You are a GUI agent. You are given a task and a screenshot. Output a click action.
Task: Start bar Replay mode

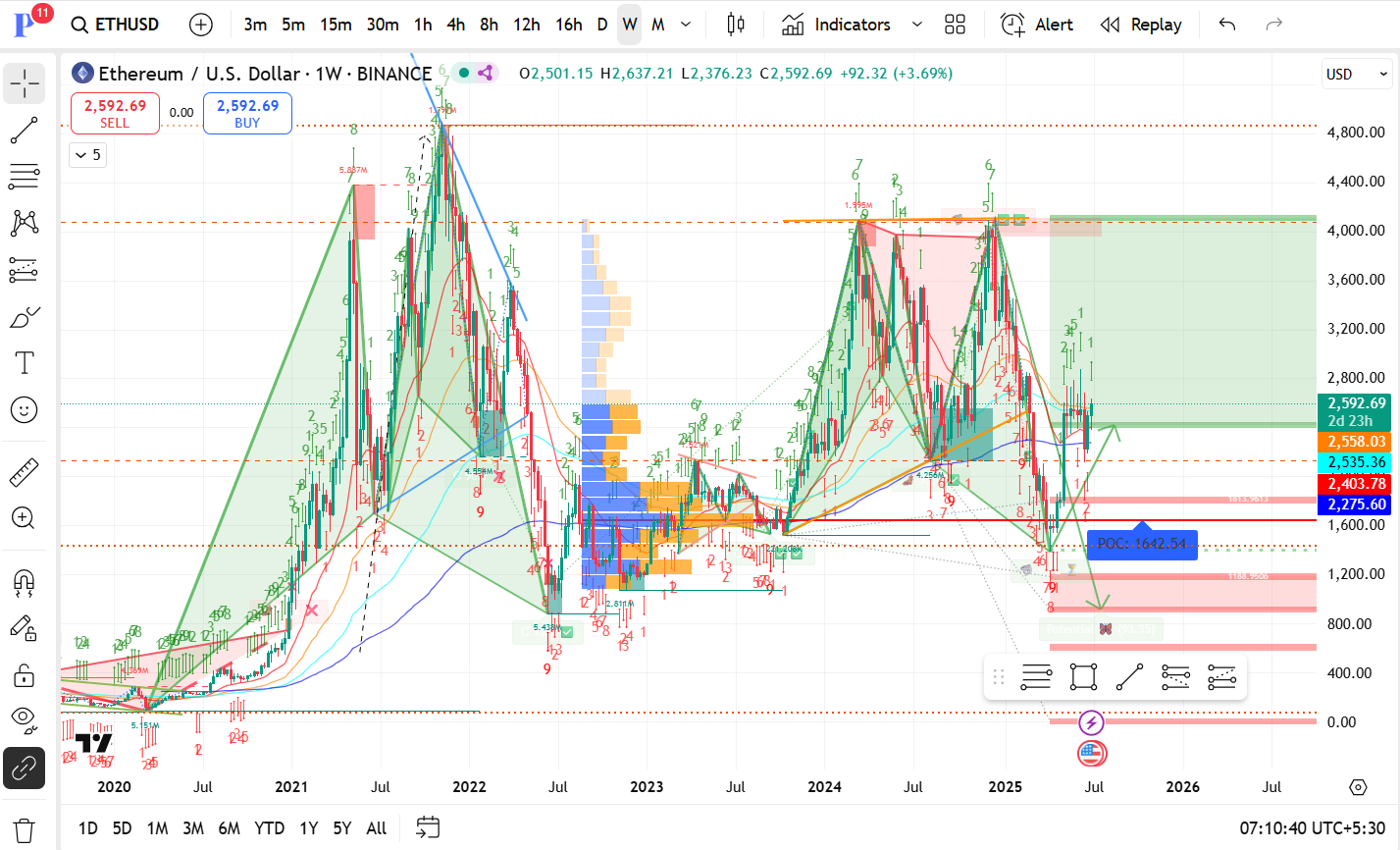(1141, 25)
